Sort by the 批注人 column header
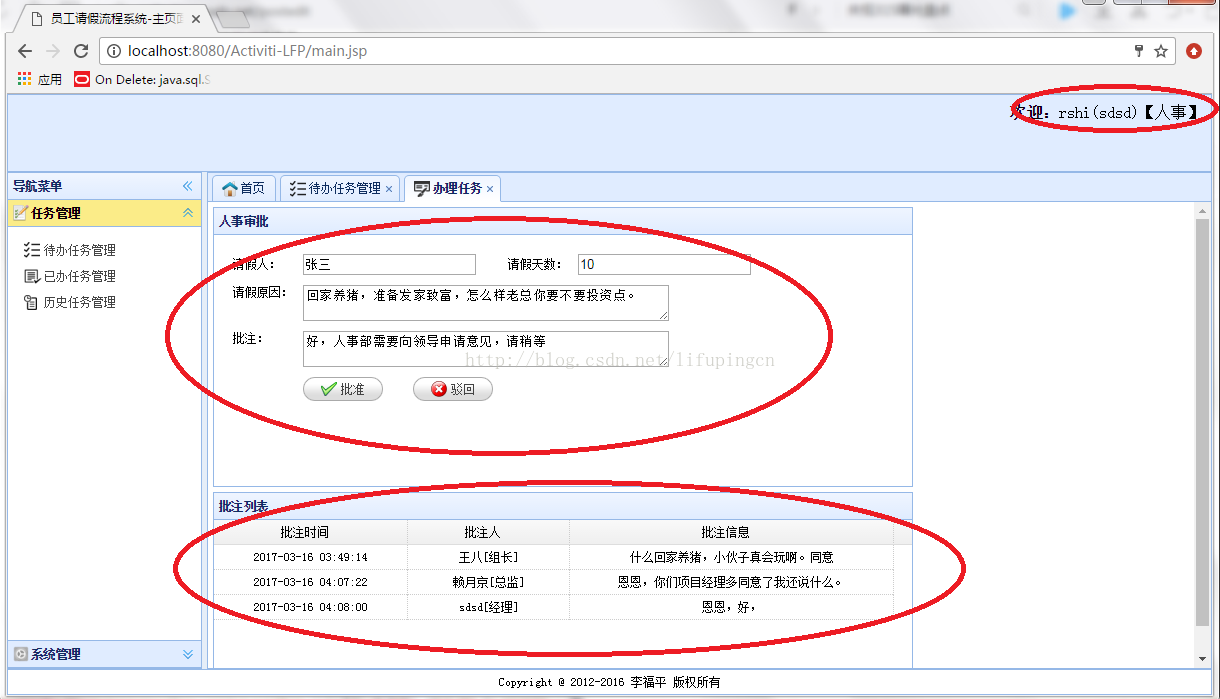This screenshot has width=1220, height=699. (488, 532)
